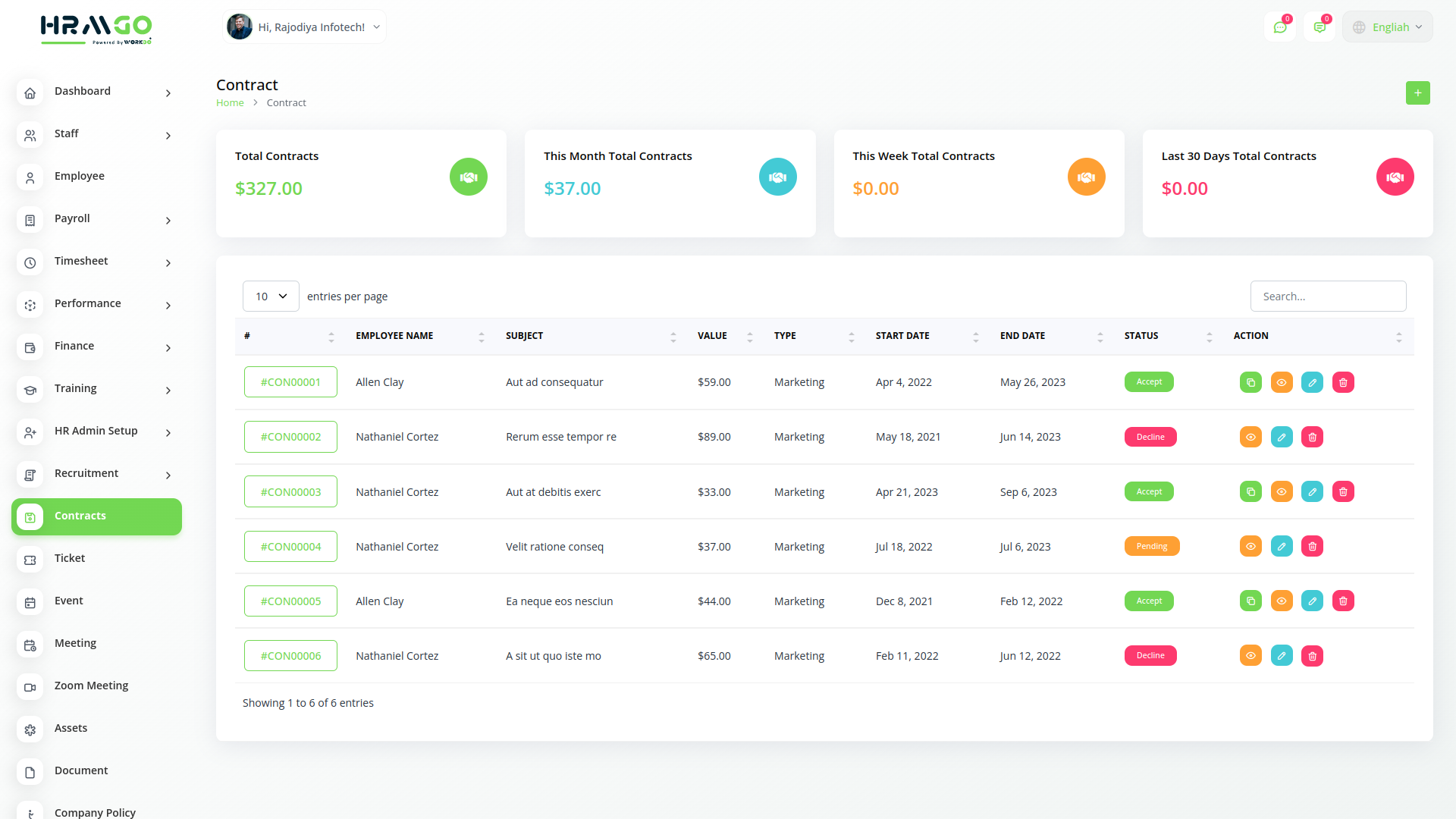The width and height of the screenshot is (1456, 819).
Task: View contract #CON00006 via eye icon
Action: point(1250,656)
